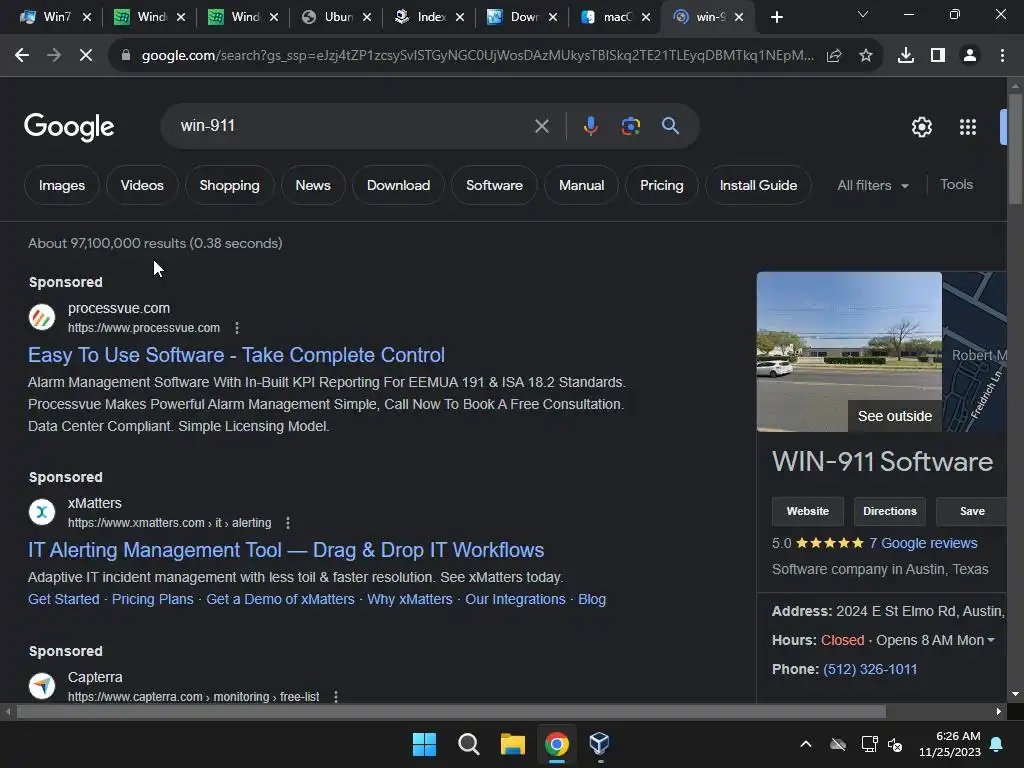
Task: Filter results by Videos
Action: pos(142,185)
